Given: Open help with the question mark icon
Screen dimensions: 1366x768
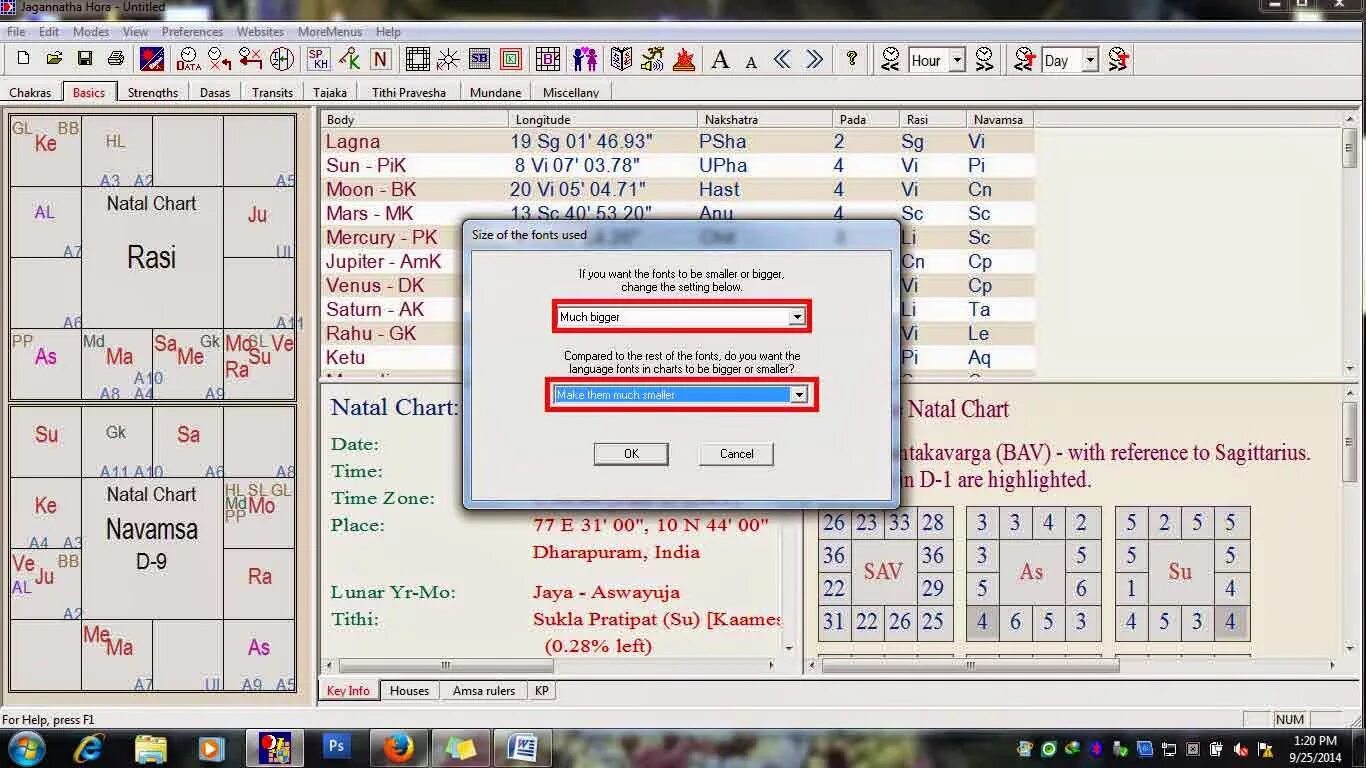Looking at the screenshot, I should [852, 59].
